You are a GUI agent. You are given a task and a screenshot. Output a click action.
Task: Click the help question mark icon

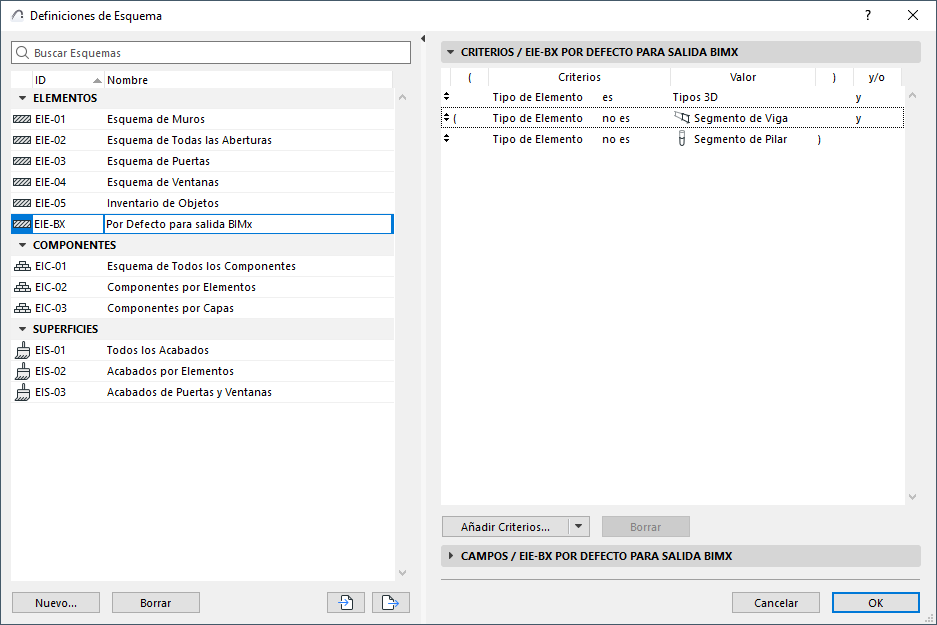[868, 15]
